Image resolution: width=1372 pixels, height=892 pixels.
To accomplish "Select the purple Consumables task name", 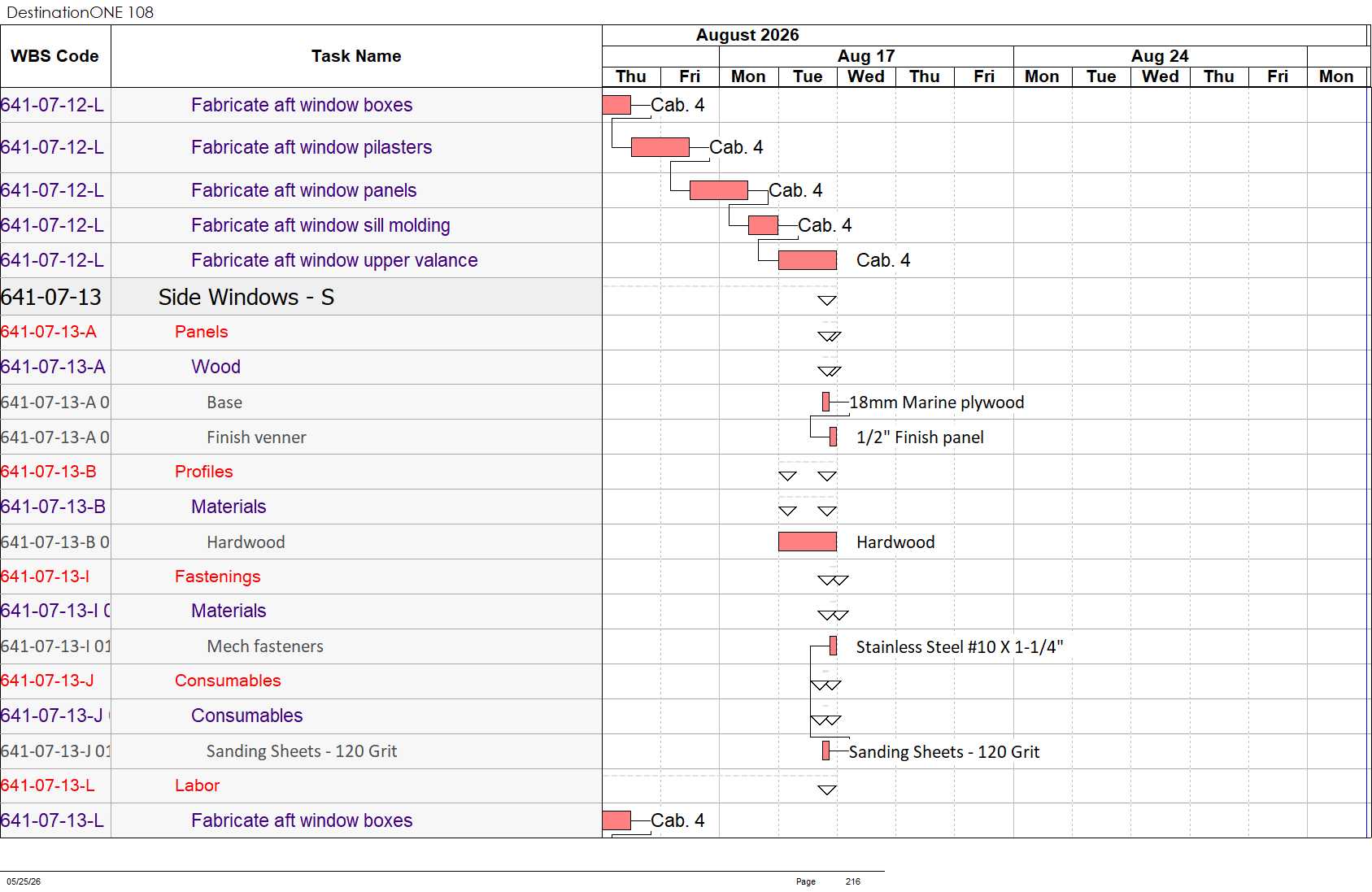I will 246,716.
